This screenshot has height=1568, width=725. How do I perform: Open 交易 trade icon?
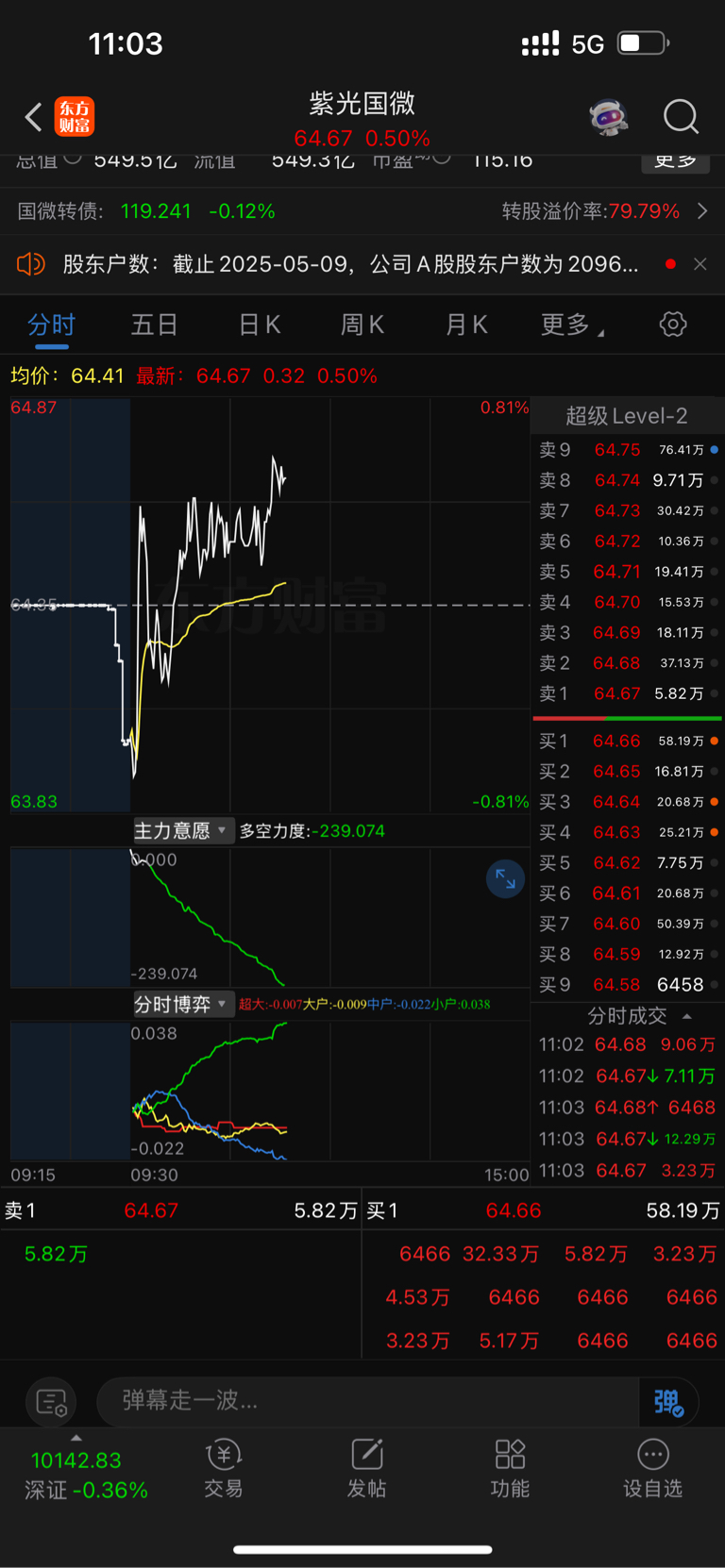click(224, 1468)
